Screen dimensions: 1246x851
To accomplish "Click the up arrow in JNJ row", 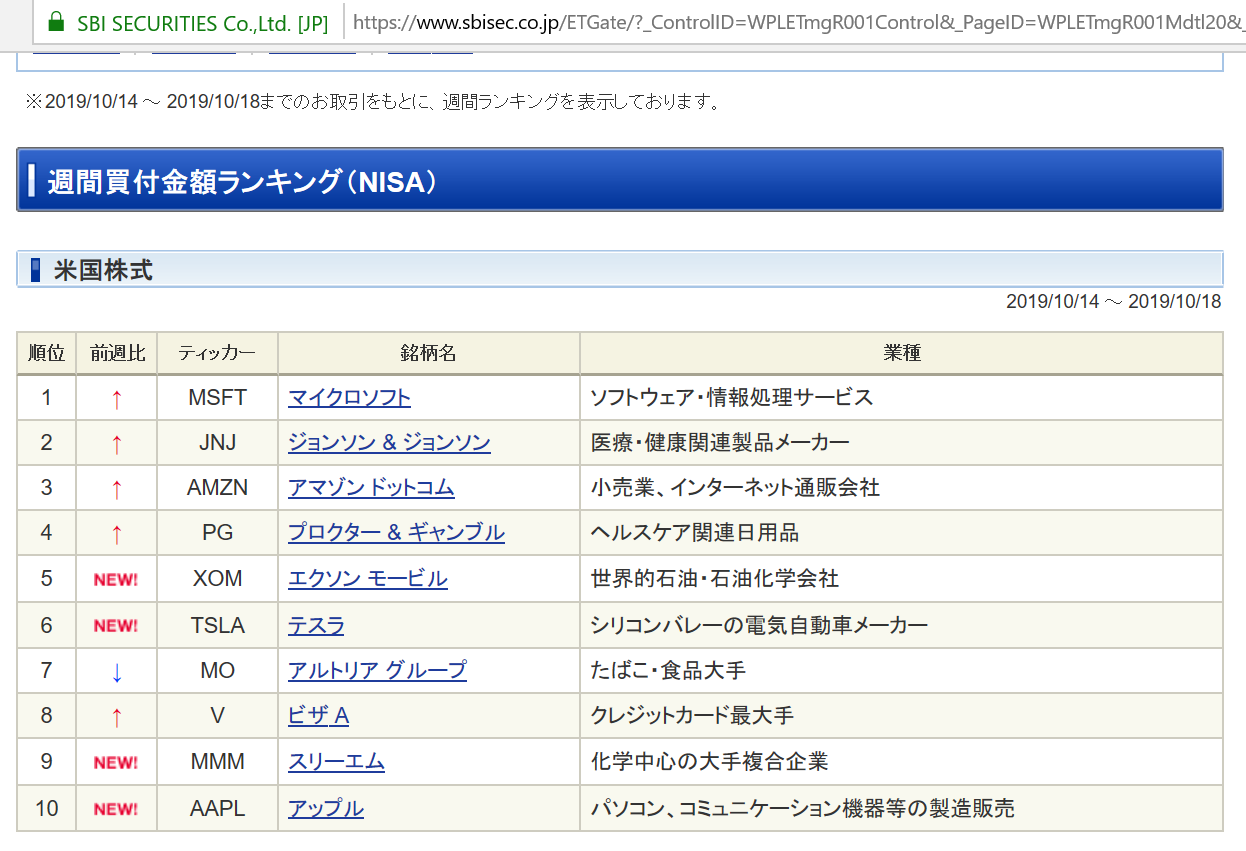I will (116, 443).
